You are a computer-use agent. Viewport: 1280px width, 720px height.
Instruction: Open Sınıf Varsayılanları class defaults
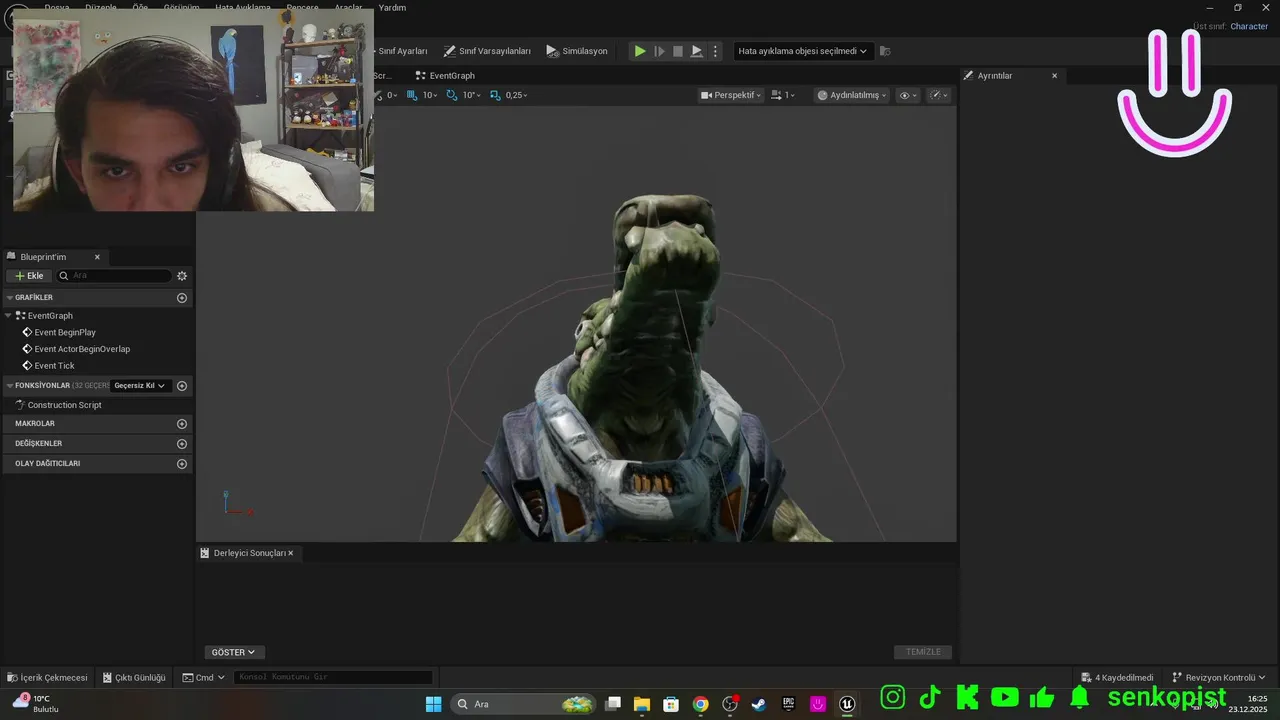(x=487, y=51)
